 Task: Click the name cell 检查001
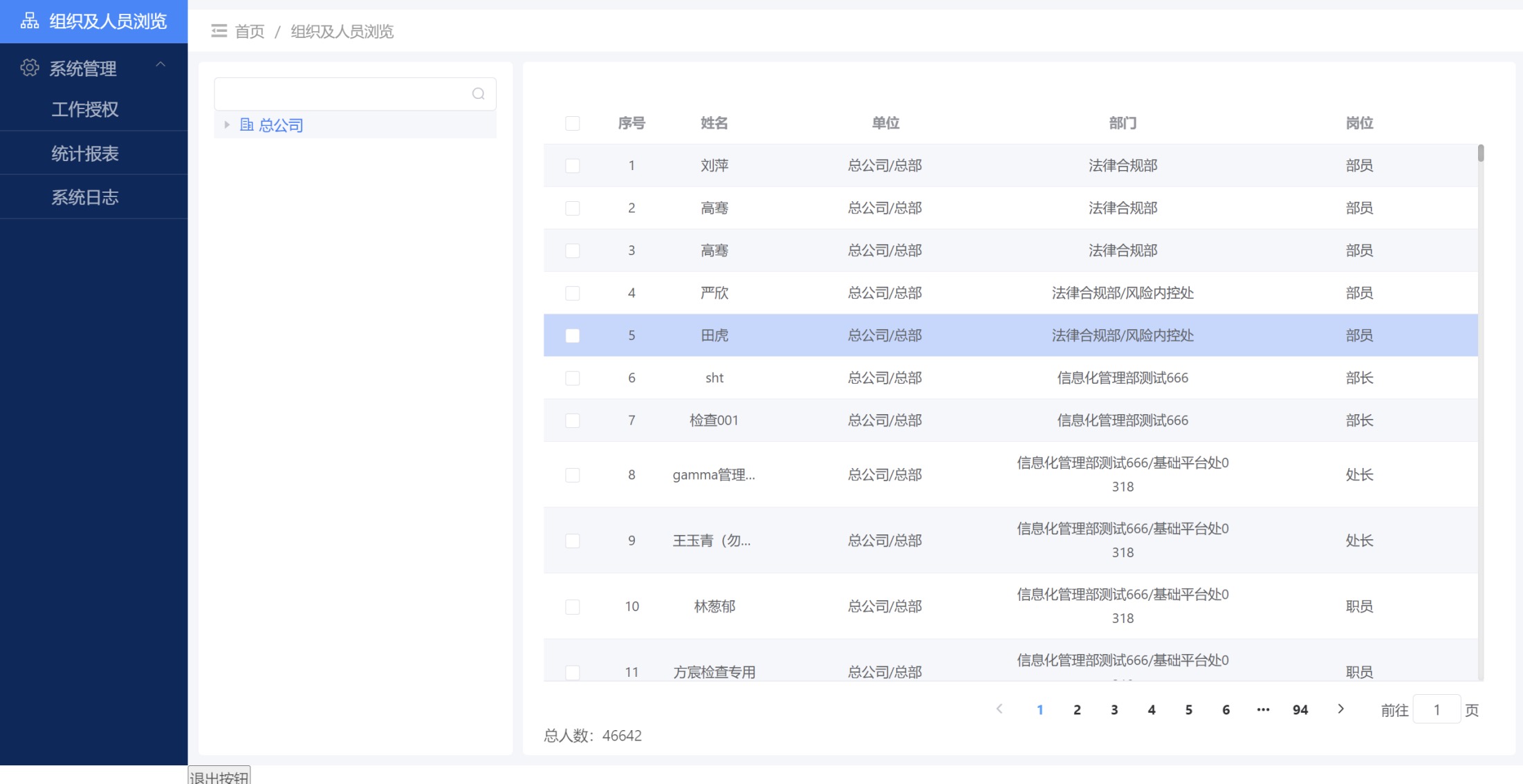click(x=714, y=420)
